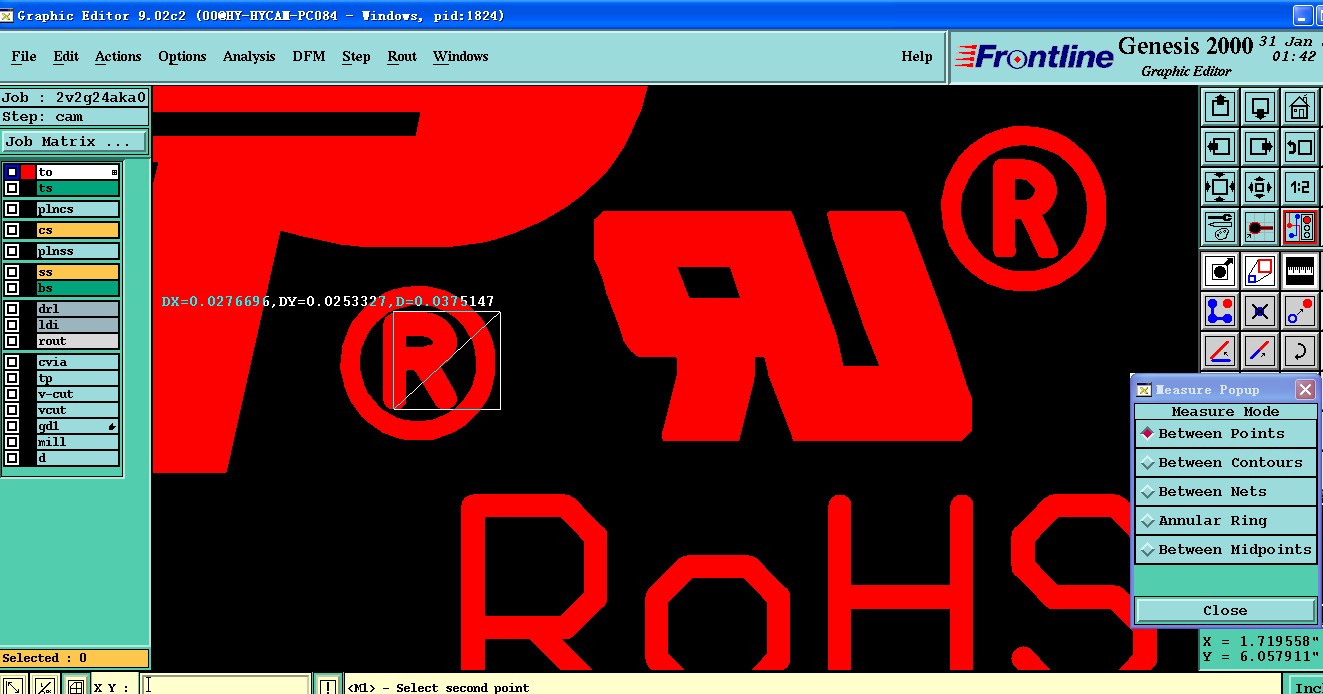Open the Windows menu
This screenshot has width=1323, height=694.
pos(461,56)
